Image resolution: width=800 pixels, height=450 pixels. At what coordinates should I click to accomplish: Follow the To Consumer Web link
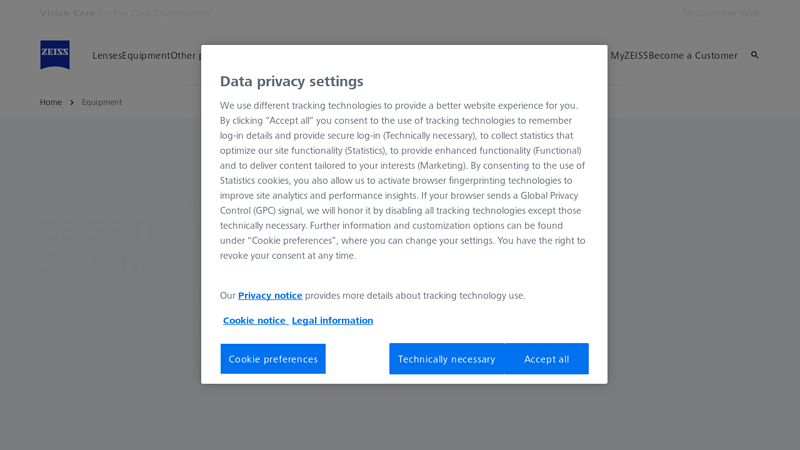[720, 13]
